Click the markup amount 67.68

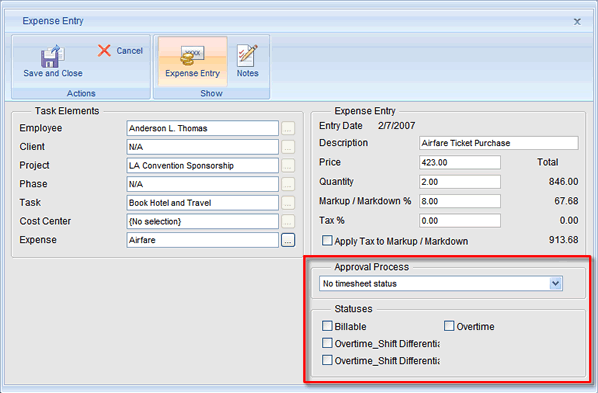pyautogui.click(x=566, y=201)
